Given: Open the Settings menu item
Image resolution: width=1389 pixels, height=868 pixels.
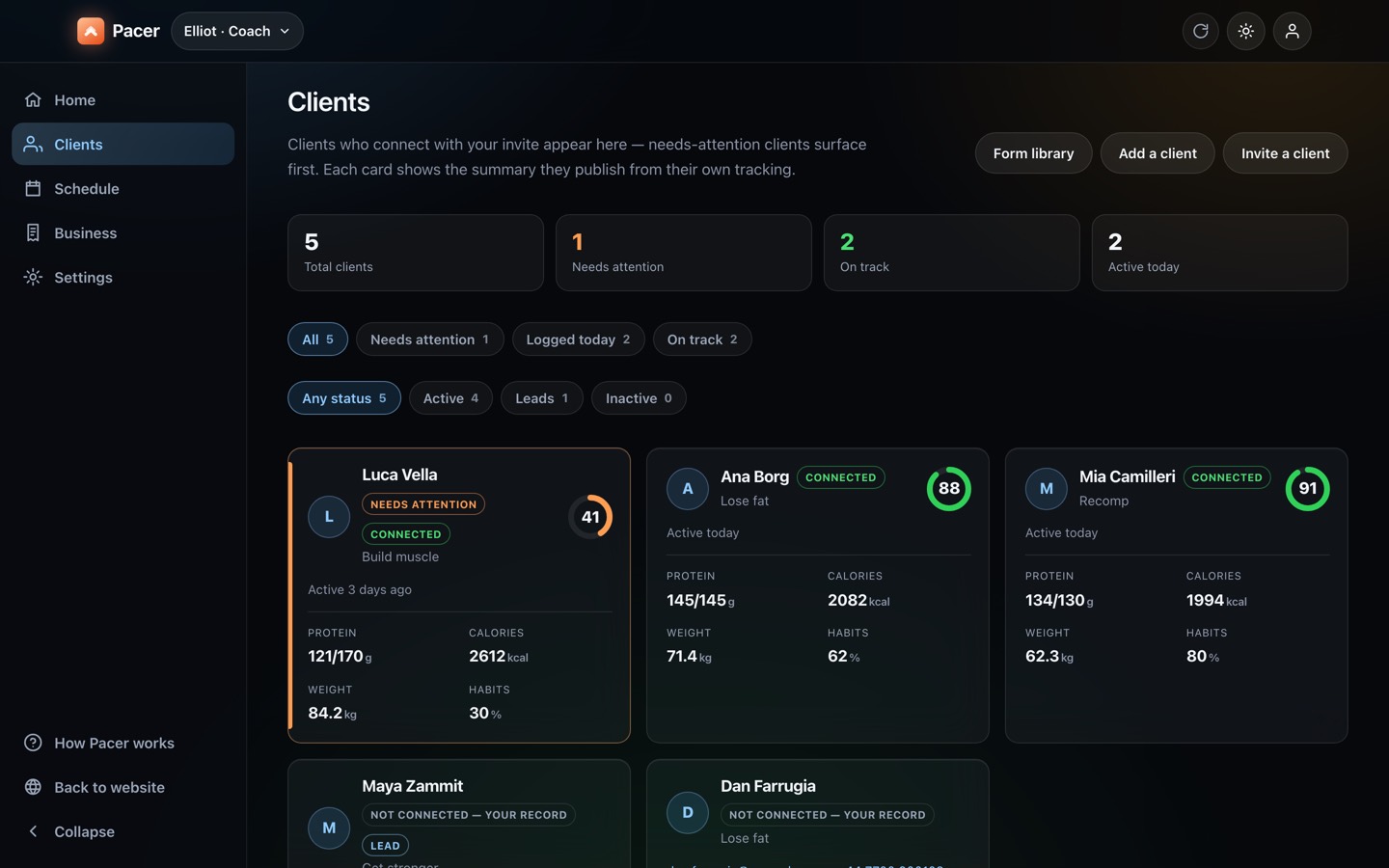Looking at the screenshot, I should pos(123,277).
